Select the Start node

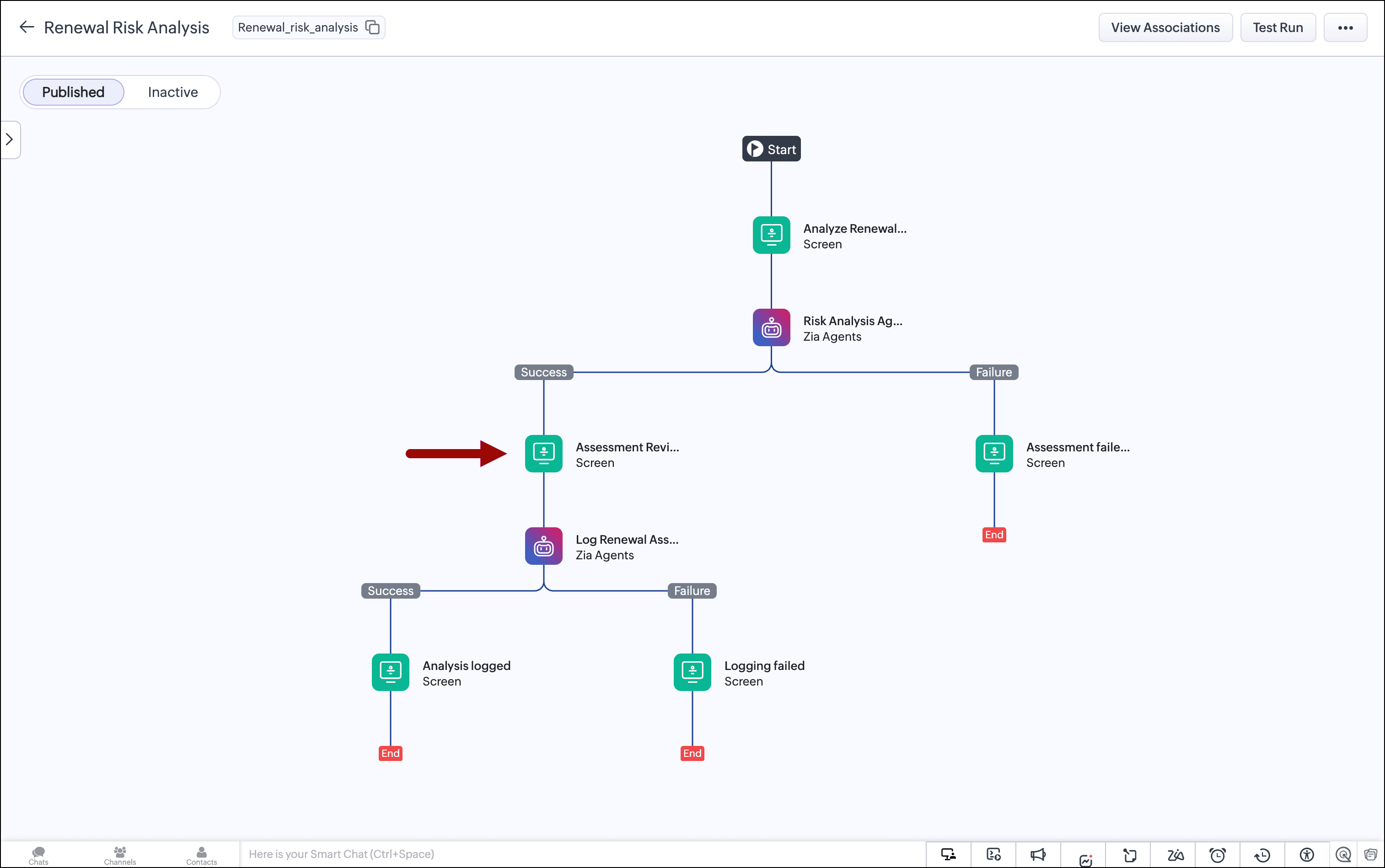[771, 149]
